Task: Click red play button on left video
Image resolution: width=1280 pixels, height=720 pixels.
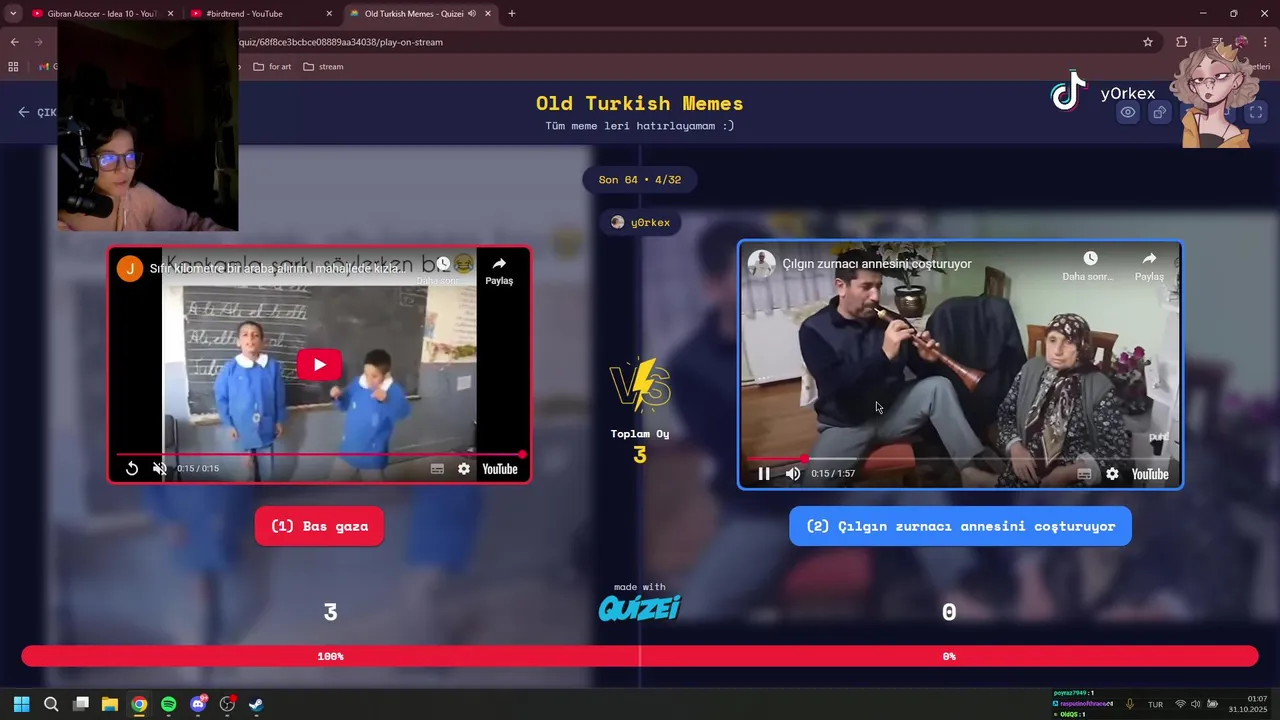Action: point(319,365)
